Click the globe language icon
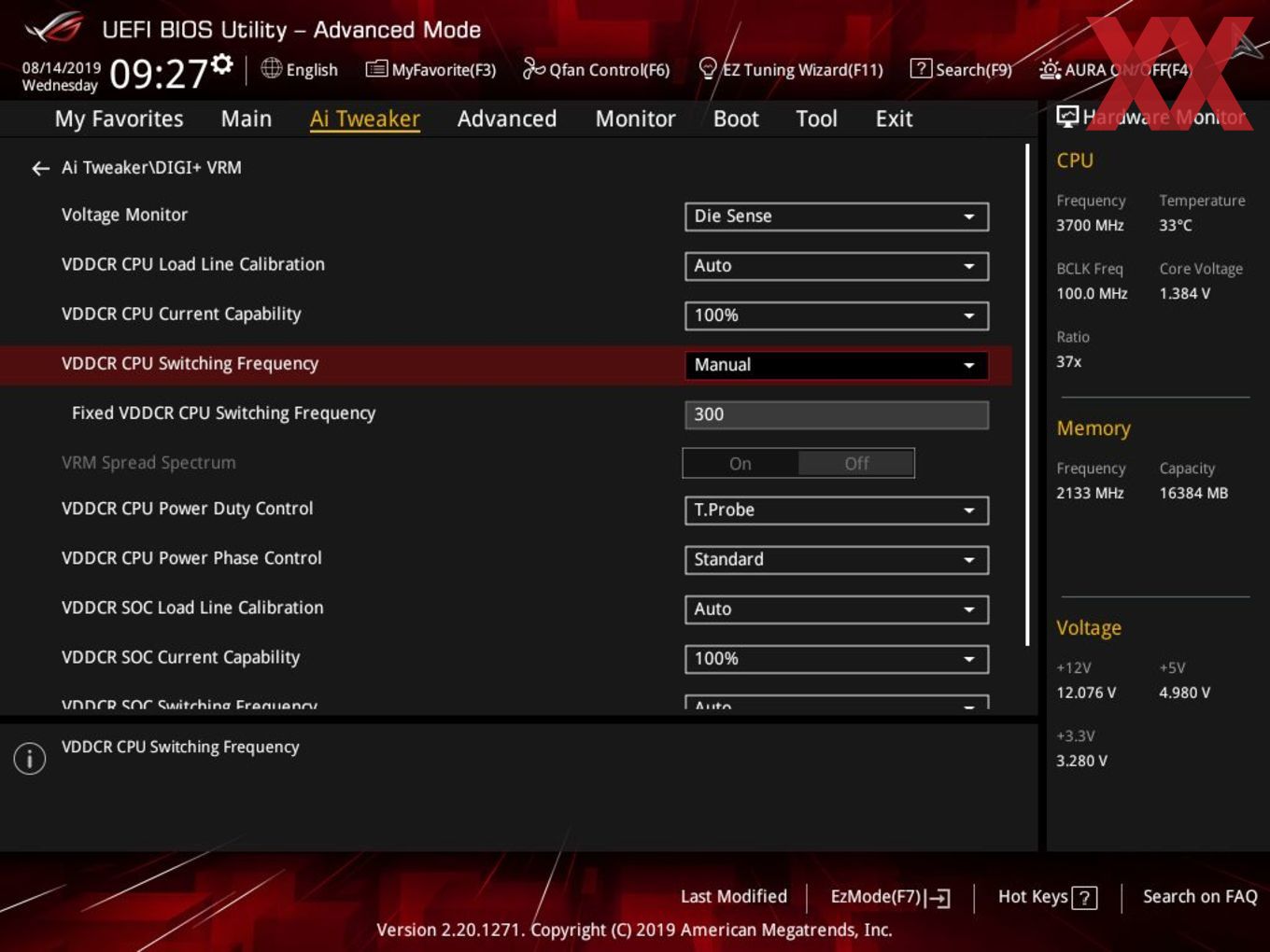The height and width of the screenshot is (952, 1270). pyautogui.click(x=271, y=68)
